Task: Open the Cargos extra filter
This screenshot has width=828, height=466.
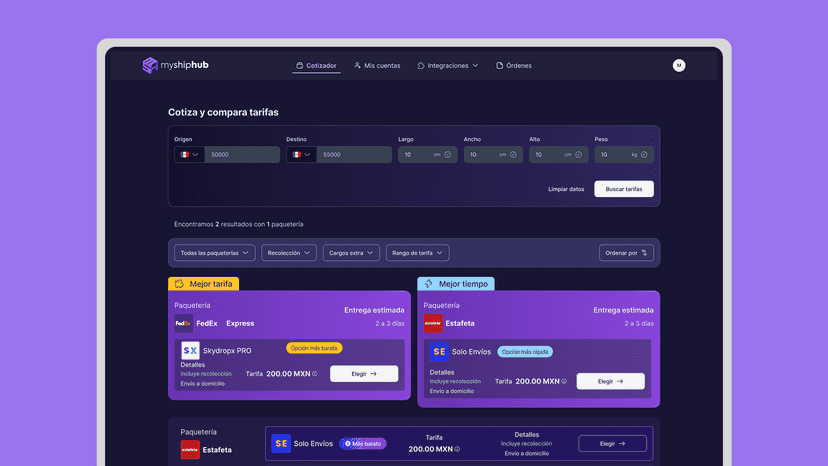Action: [351, 253]
